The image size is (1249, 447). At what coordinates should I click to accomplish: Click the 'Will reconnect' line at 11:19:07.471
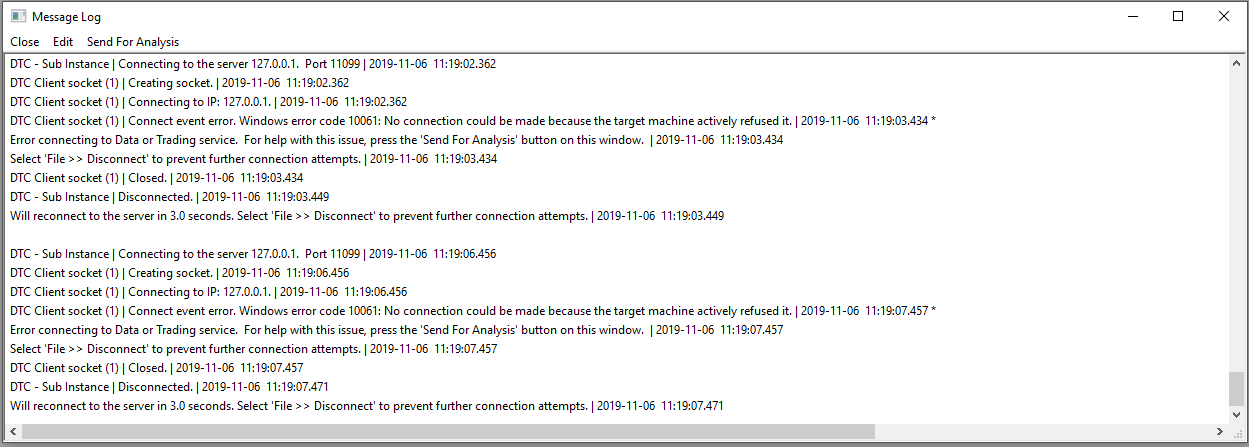click(x=366, y=406)
